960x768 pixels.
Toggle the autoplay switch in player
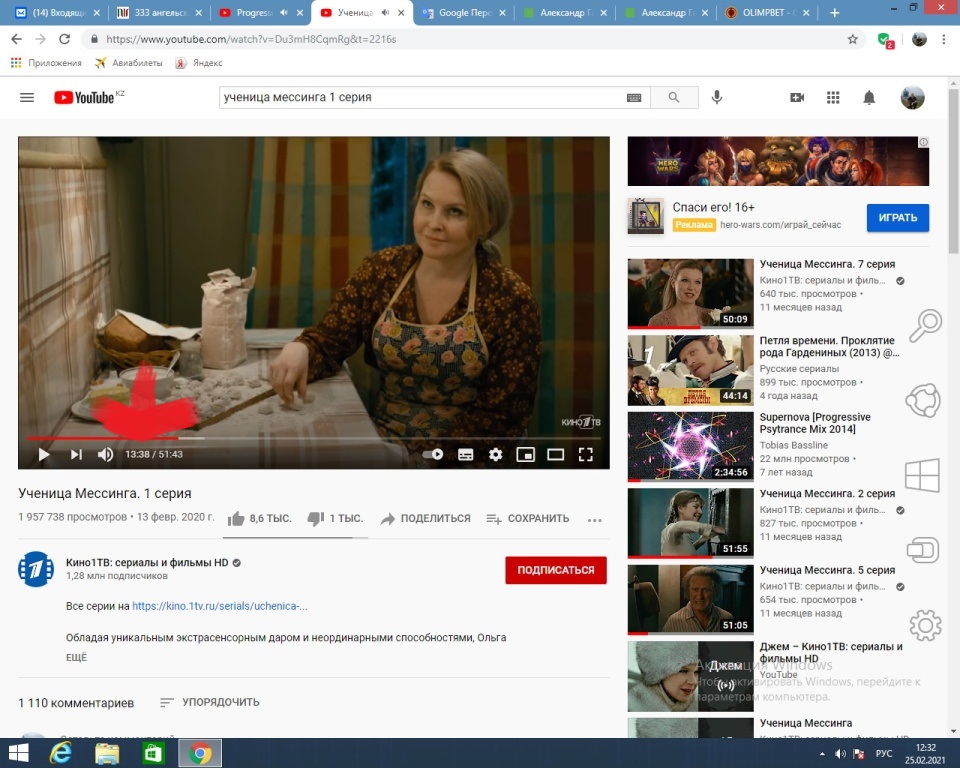point(433,454)
